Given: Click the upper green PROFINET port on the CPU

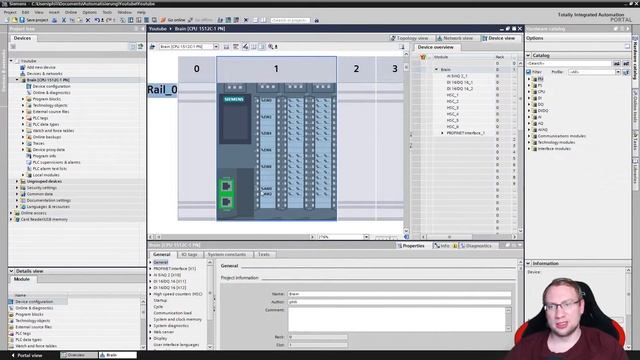Looking at the screenshot, I should point(226,186).
